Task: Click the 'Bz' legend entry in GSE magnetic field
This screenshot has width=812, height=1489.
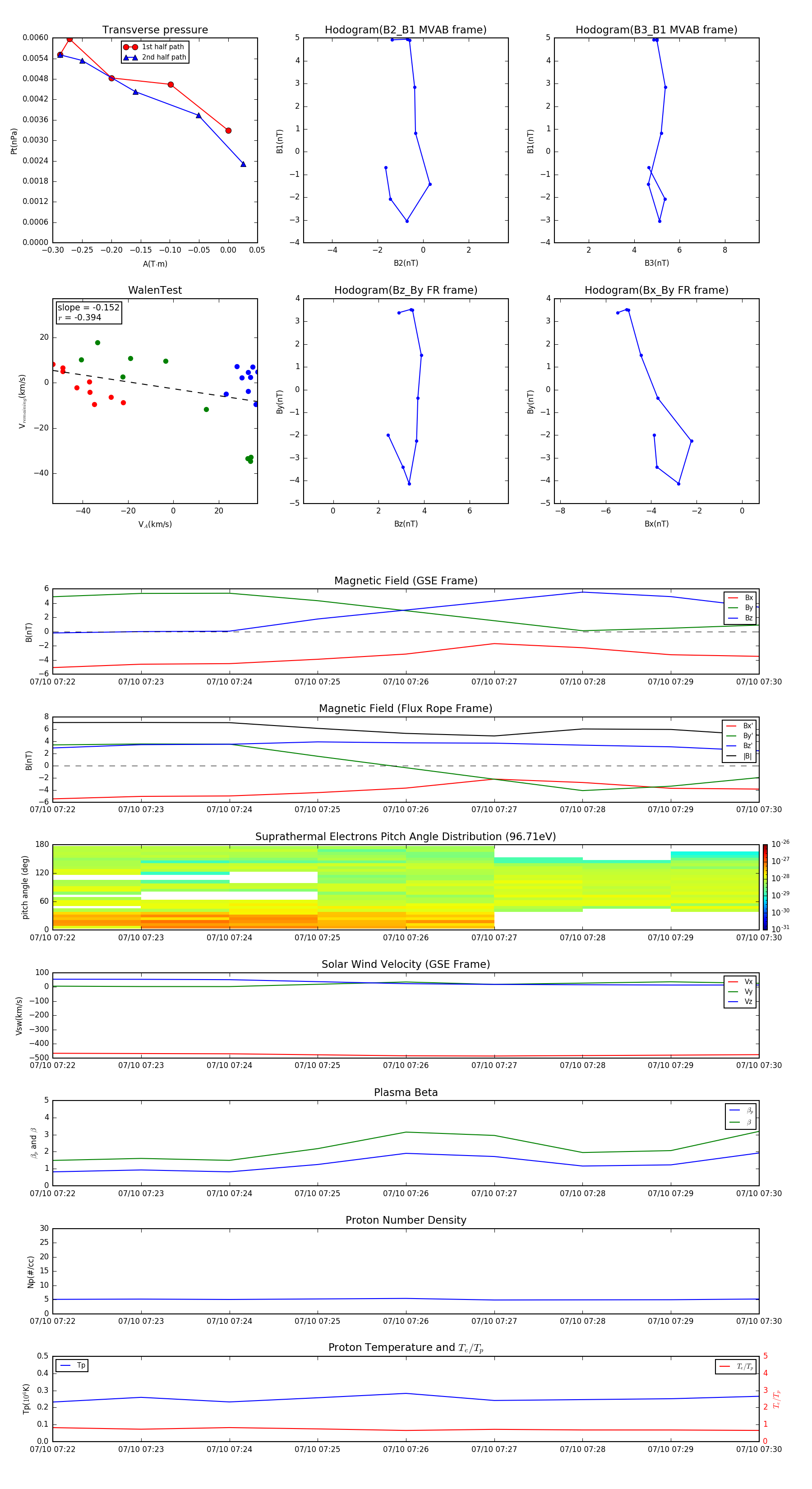Action: (740, 618)
